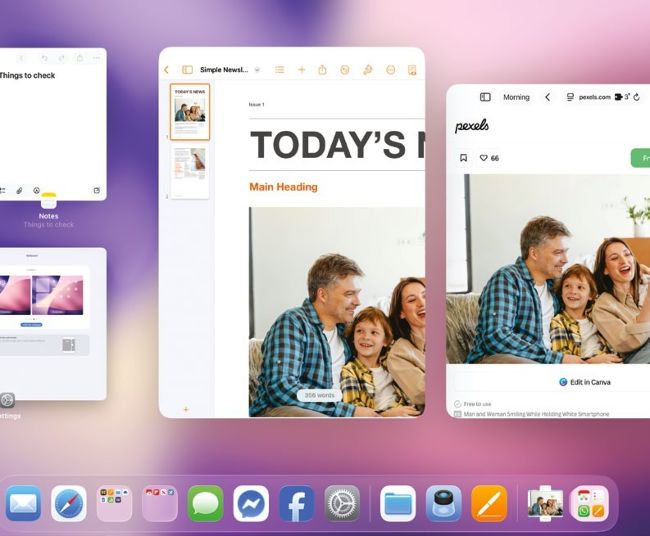Open the Messages app in the dock
Viewport: 650px width, 536px height.
(x=206, y=503)
